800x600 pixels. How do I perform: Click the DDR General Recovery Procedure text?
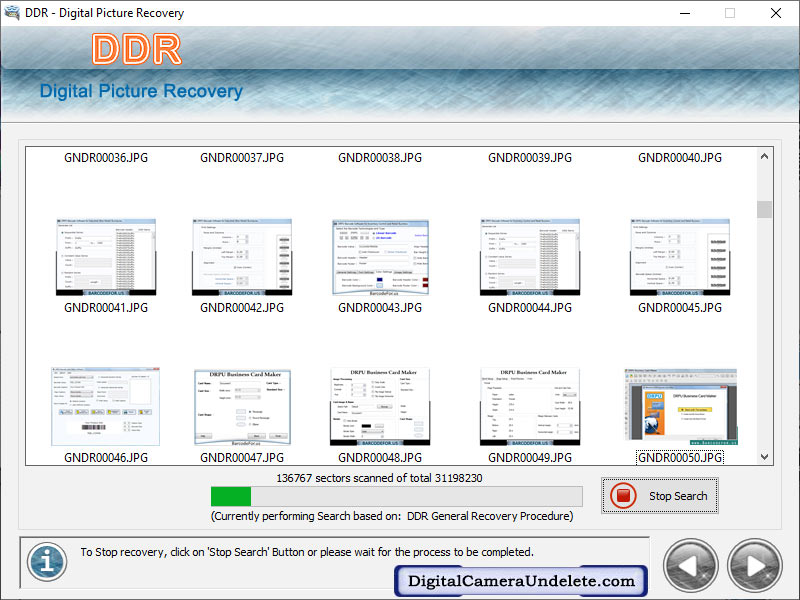point(390,516)
